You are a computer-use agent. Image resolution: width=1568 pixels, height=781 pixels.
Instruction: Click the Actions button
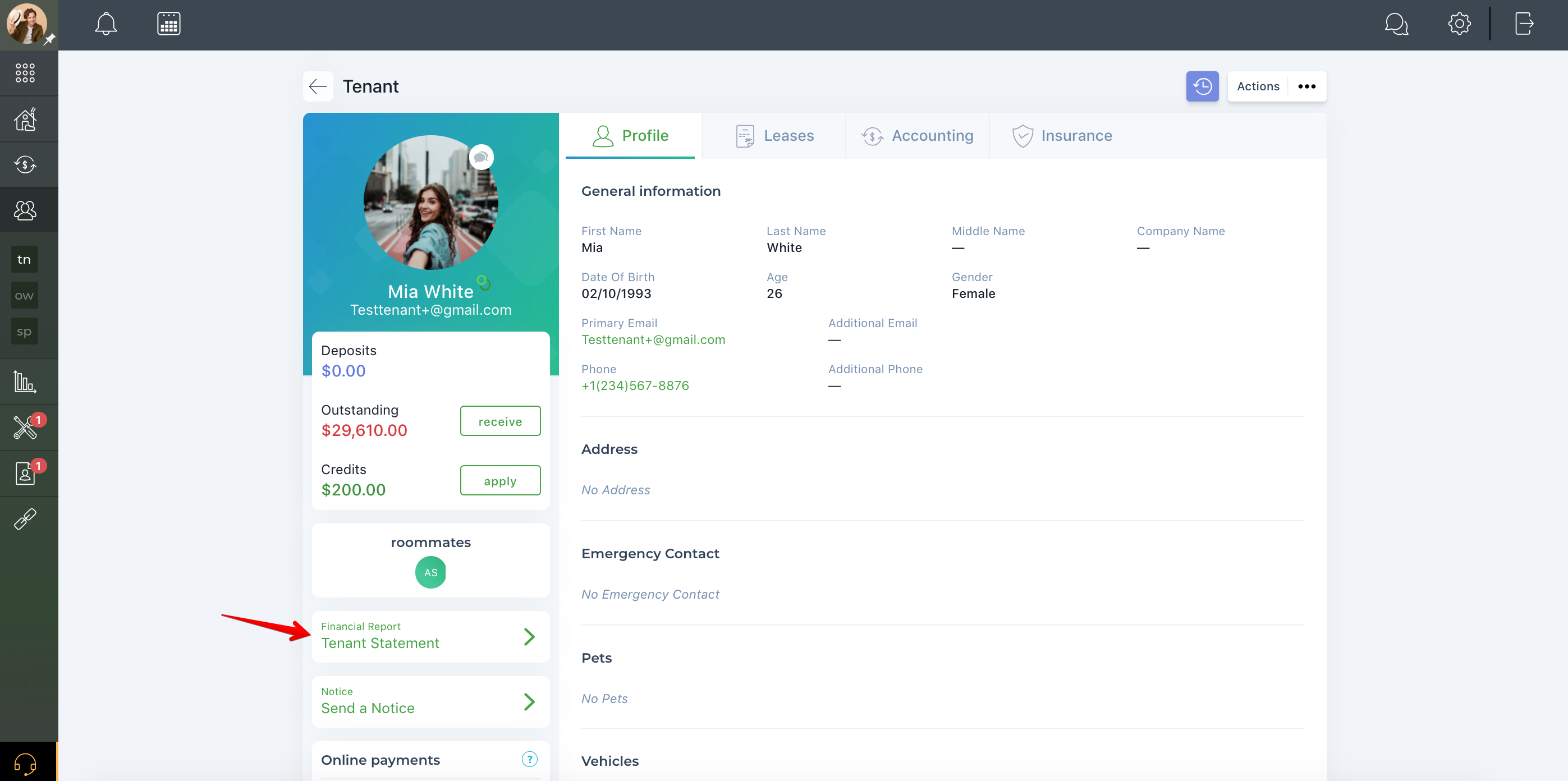[1258, 86]
